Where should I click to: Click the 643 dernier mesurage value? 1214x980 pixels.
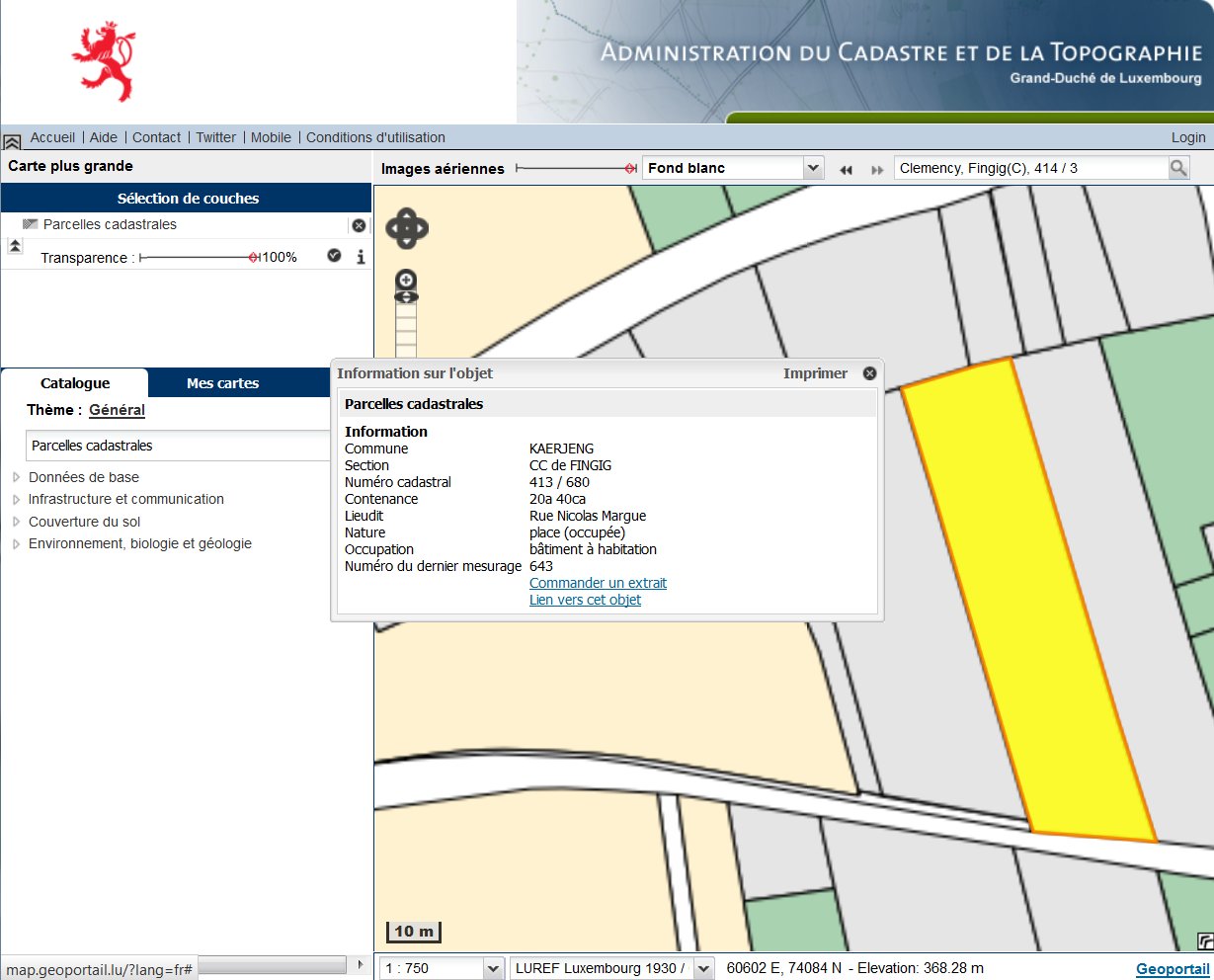(541, 566)
